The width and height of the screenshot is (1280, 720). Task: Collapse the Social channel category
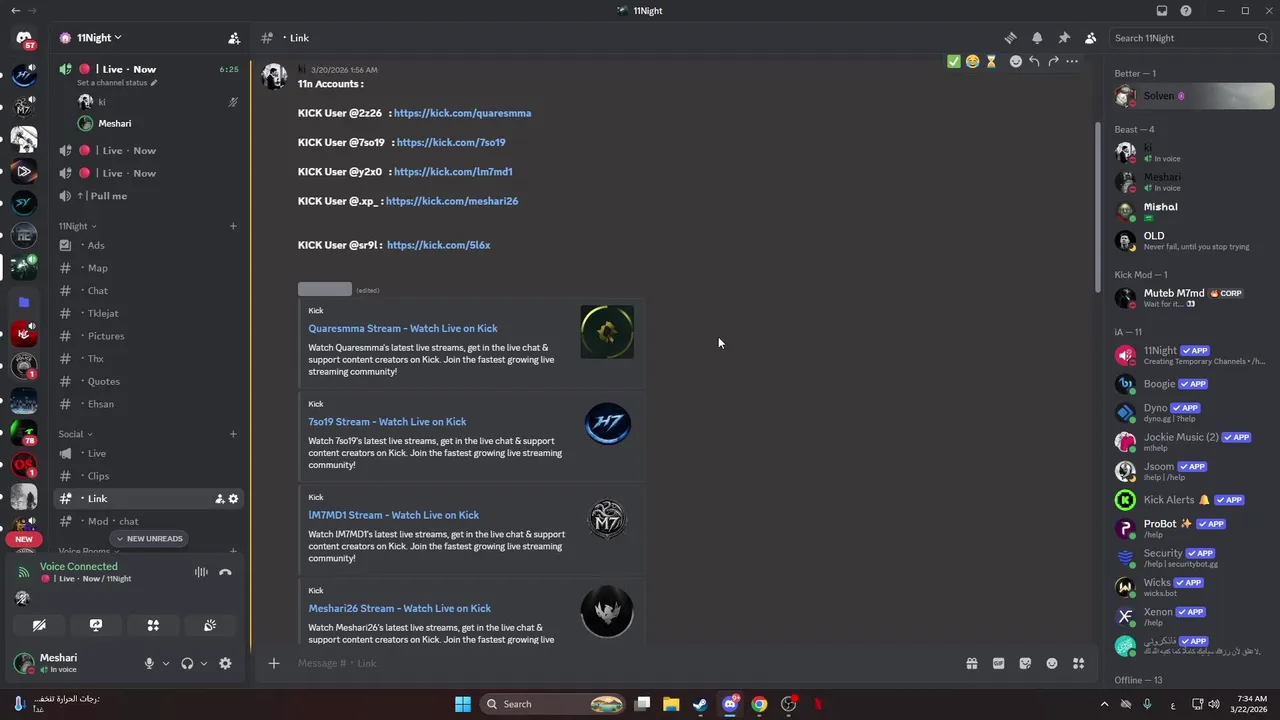tap(75, 434)
